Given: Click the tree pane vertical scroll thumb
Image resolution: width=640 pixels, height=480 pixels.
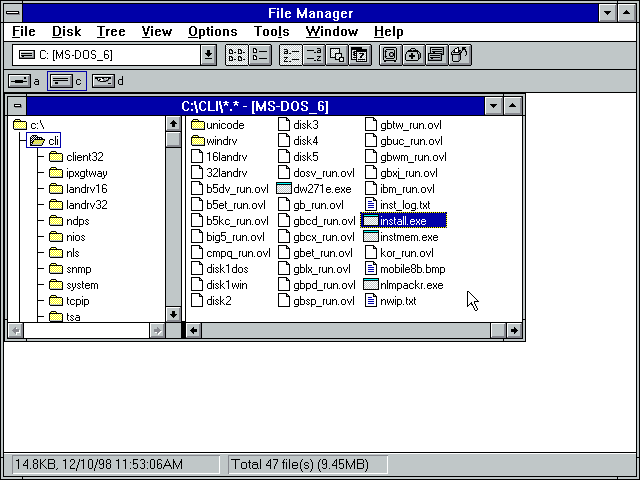Looking at the screenshot, I should tap(173, 139).
